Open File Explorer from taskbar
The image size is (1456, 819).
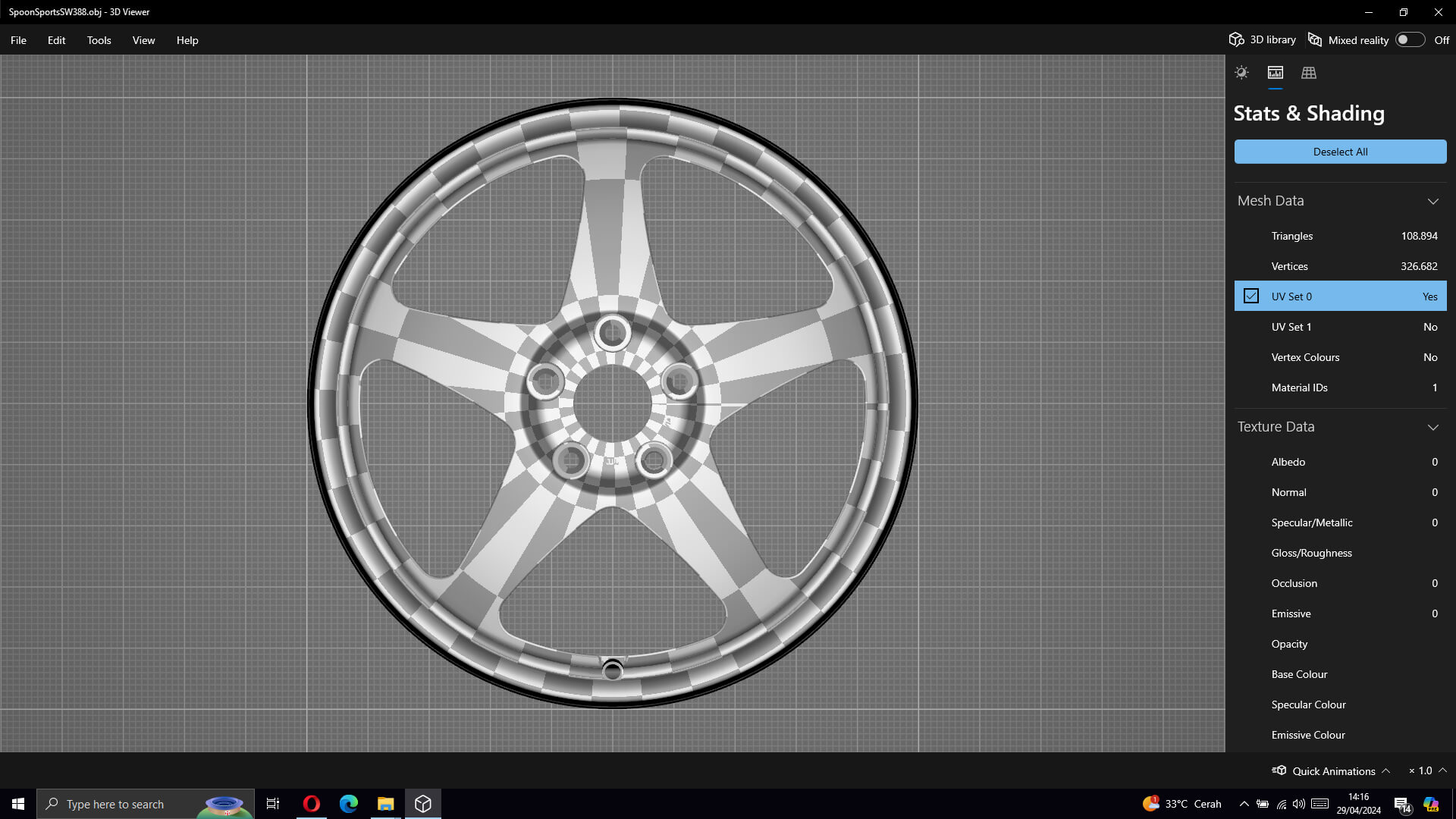[x=385, y=804]
